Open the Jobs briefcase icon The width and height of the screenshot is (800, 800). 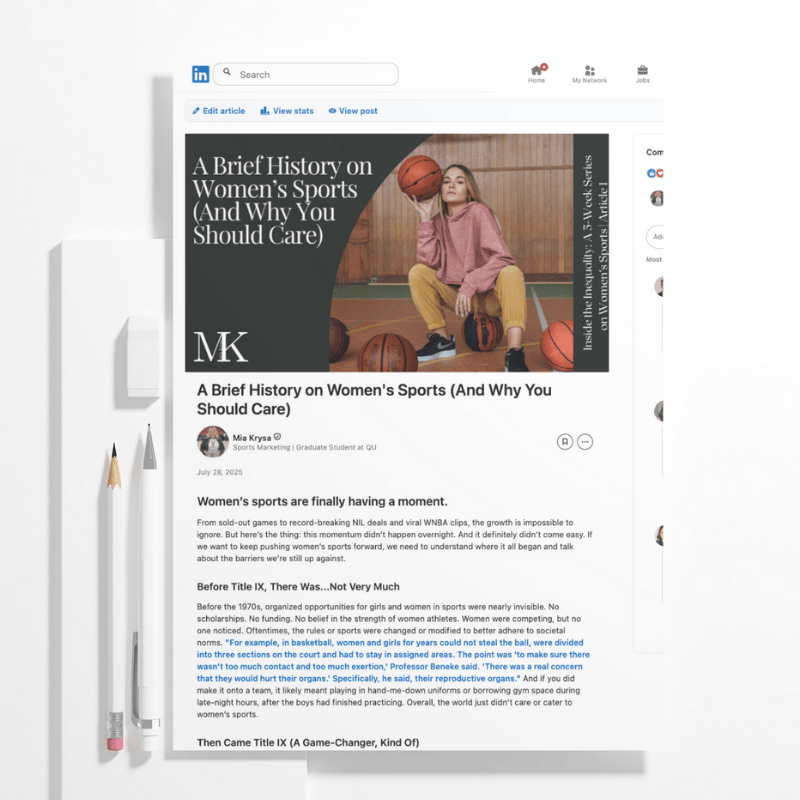point(642,71)
